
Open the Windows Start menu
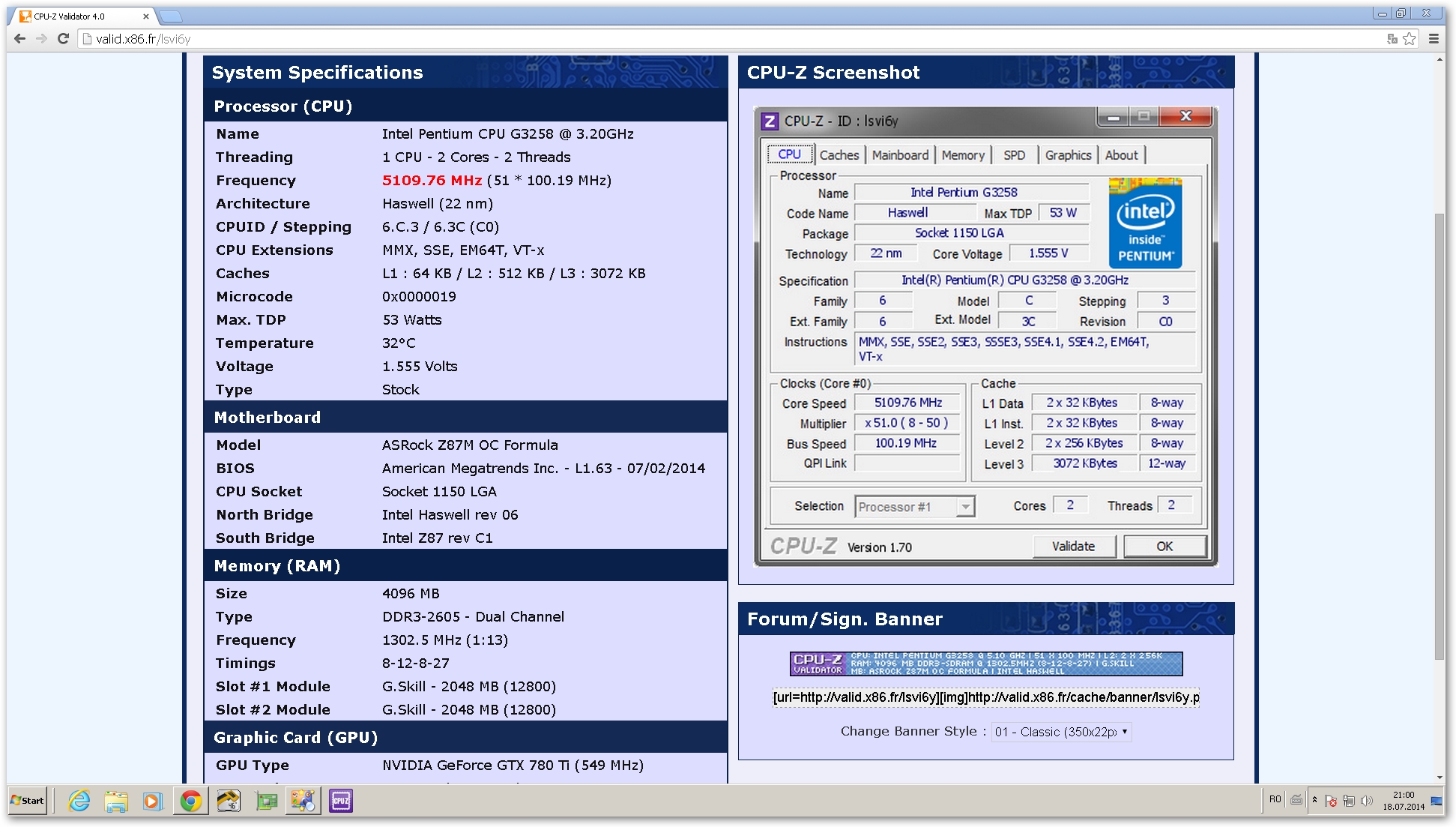[x=28, y=801]
